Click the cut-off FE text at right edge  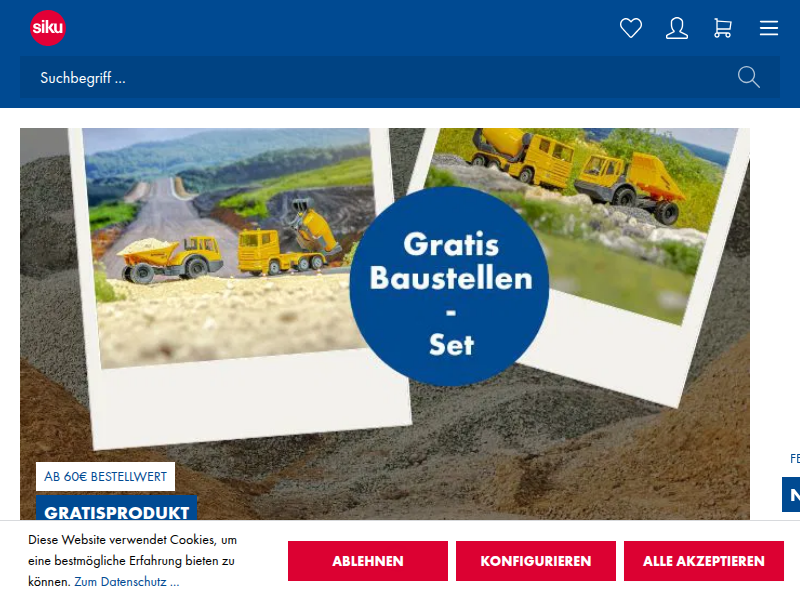click(794, 459)
